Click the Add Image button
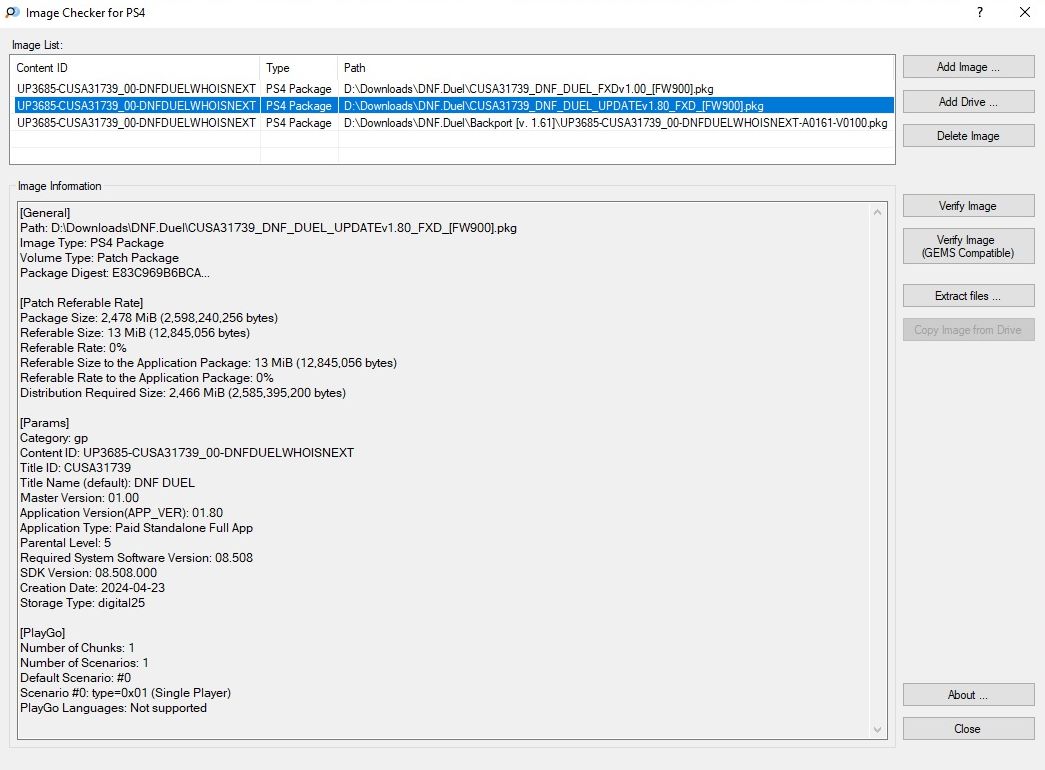Viewport: 1045px width, 770px height. tap(968, 67)
